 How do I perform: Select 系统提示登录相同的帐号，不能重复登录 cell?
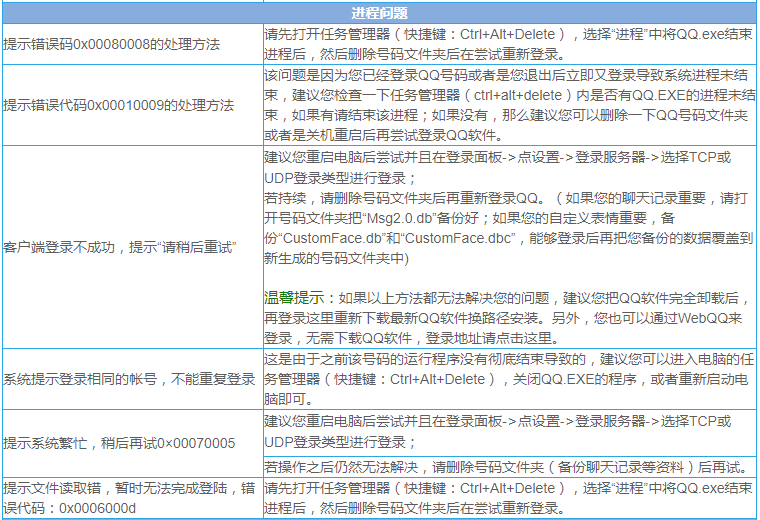[x=133, y=379]
